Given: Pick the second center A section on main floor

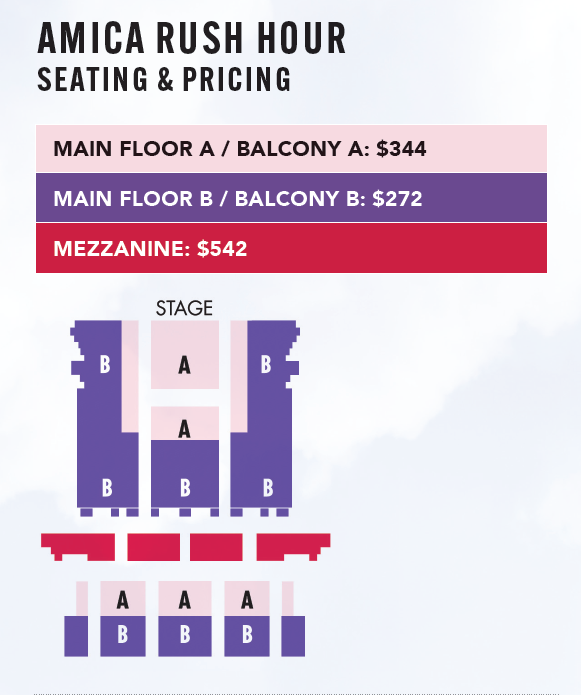Looking at the screenshot, I should tap(185, 423).
